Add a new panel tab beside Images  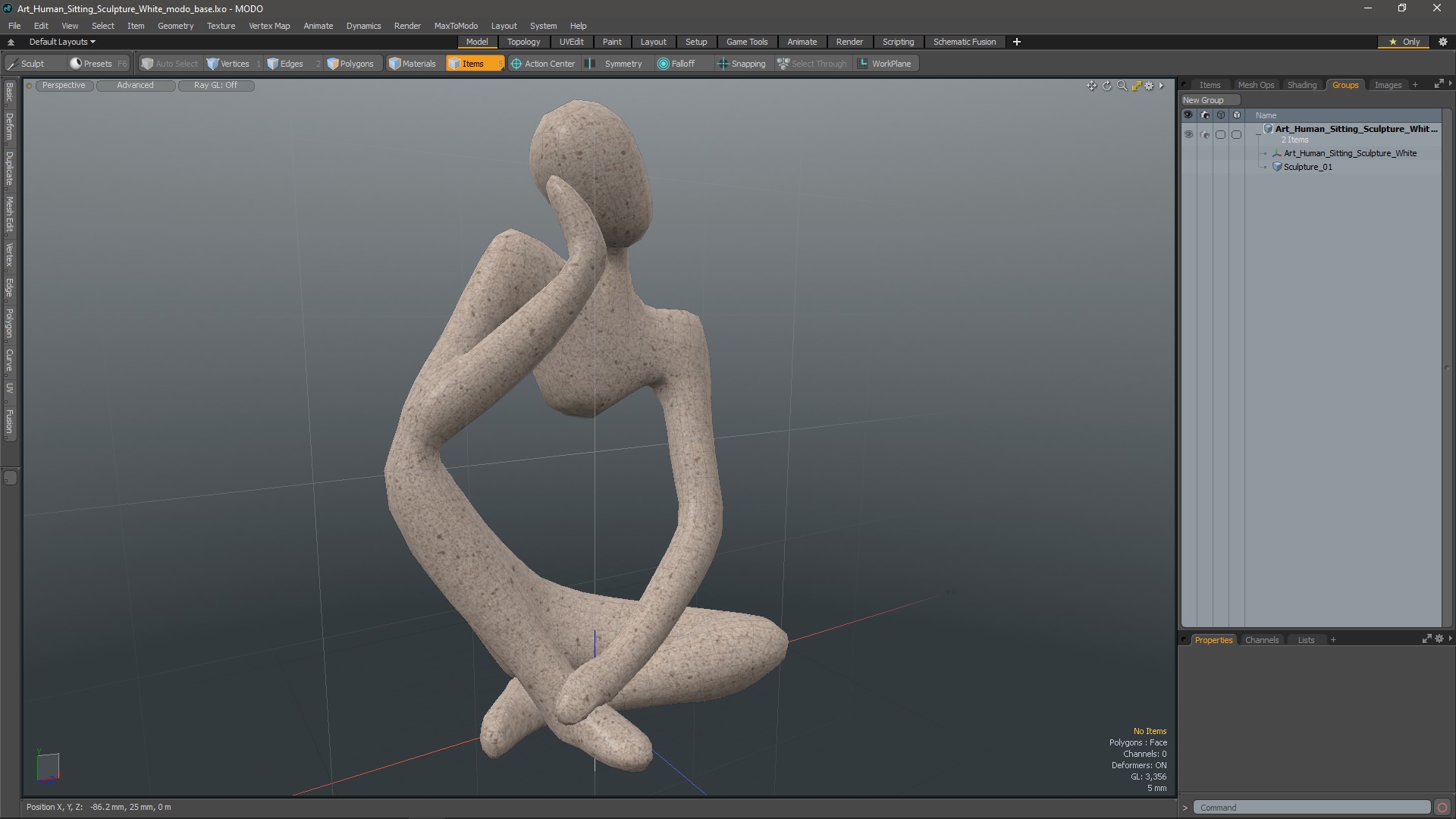point(1415,85)
